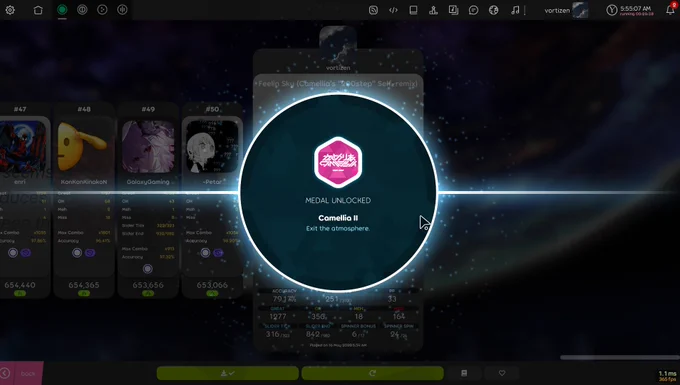This screenshot has width=680, height=385.
Task: Click the 164 miss count
Action: pos(399,316)
